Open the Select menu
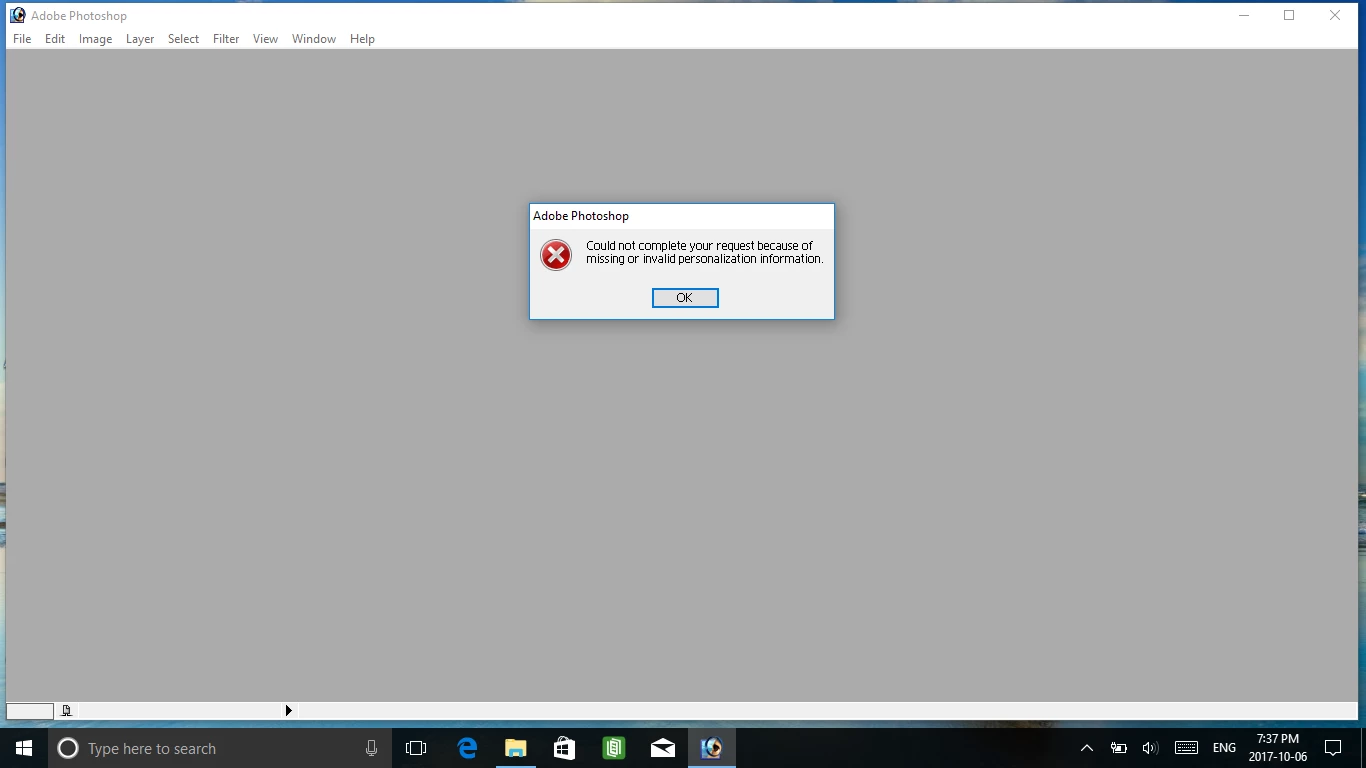The width and height of the screenshot is (1366, 768). (x=183, y=39)
